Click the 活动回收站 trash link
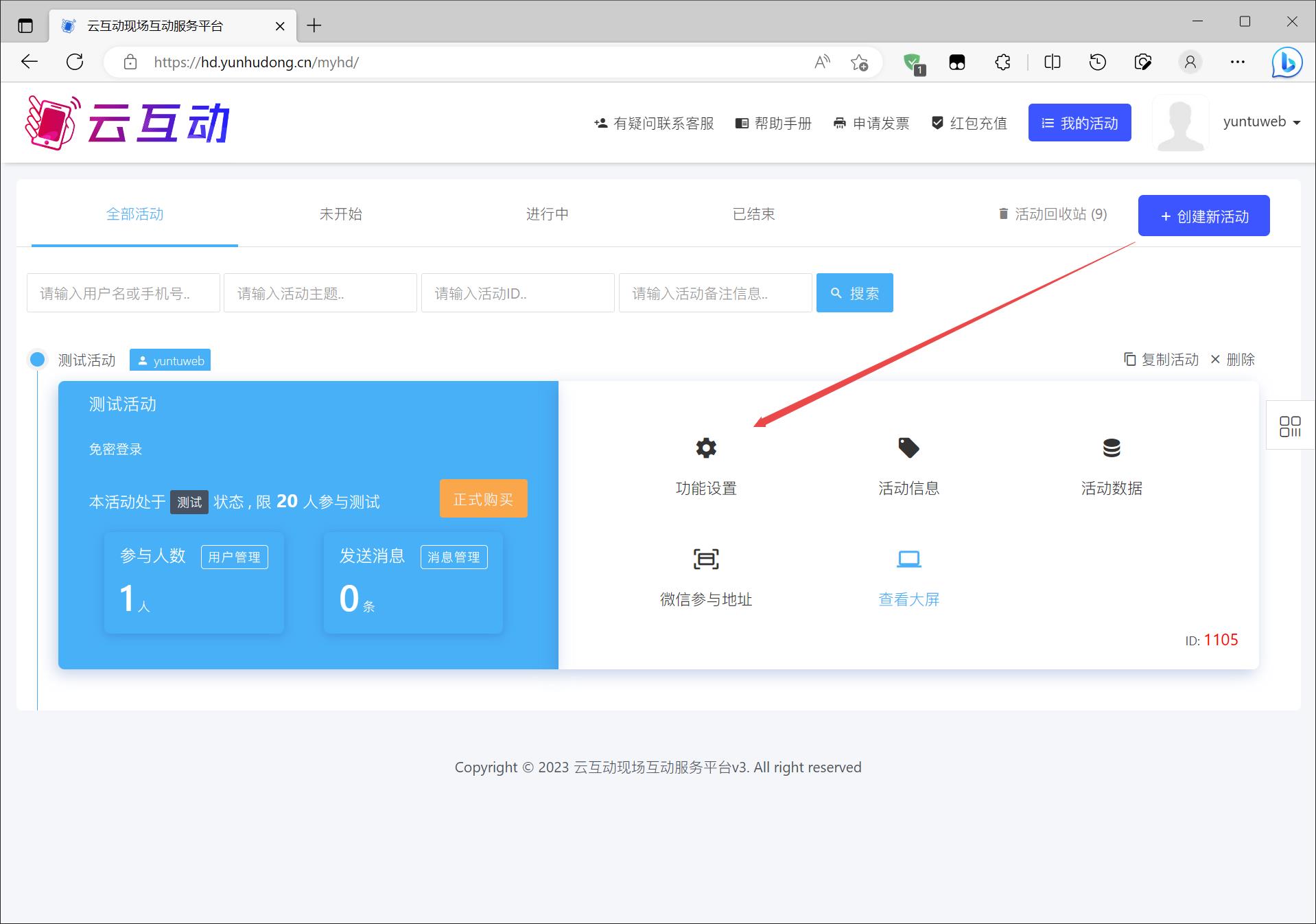 [x=1053, y=214]
